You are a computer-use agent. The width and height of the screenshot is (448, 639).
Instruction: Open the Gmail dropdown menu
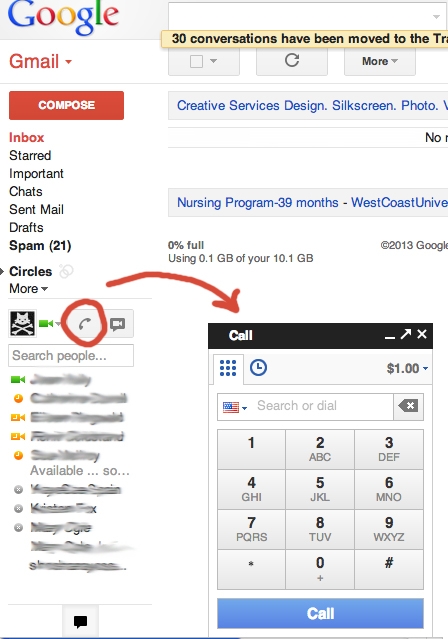tap(40, 62)
